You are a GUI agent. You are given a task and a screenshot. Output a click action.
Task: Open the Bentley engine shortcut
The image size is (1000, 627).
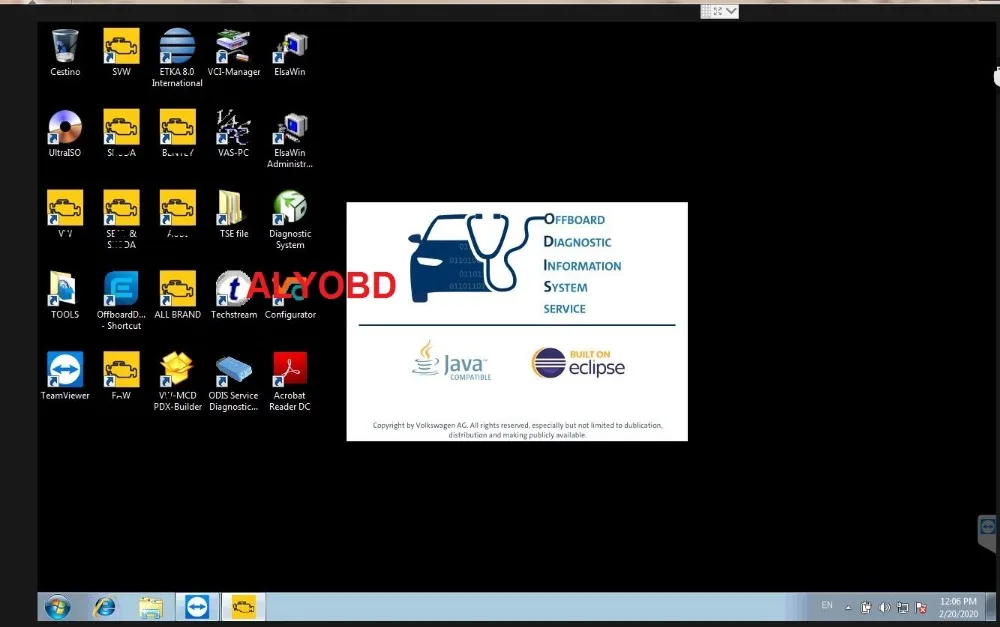(177, 133)
